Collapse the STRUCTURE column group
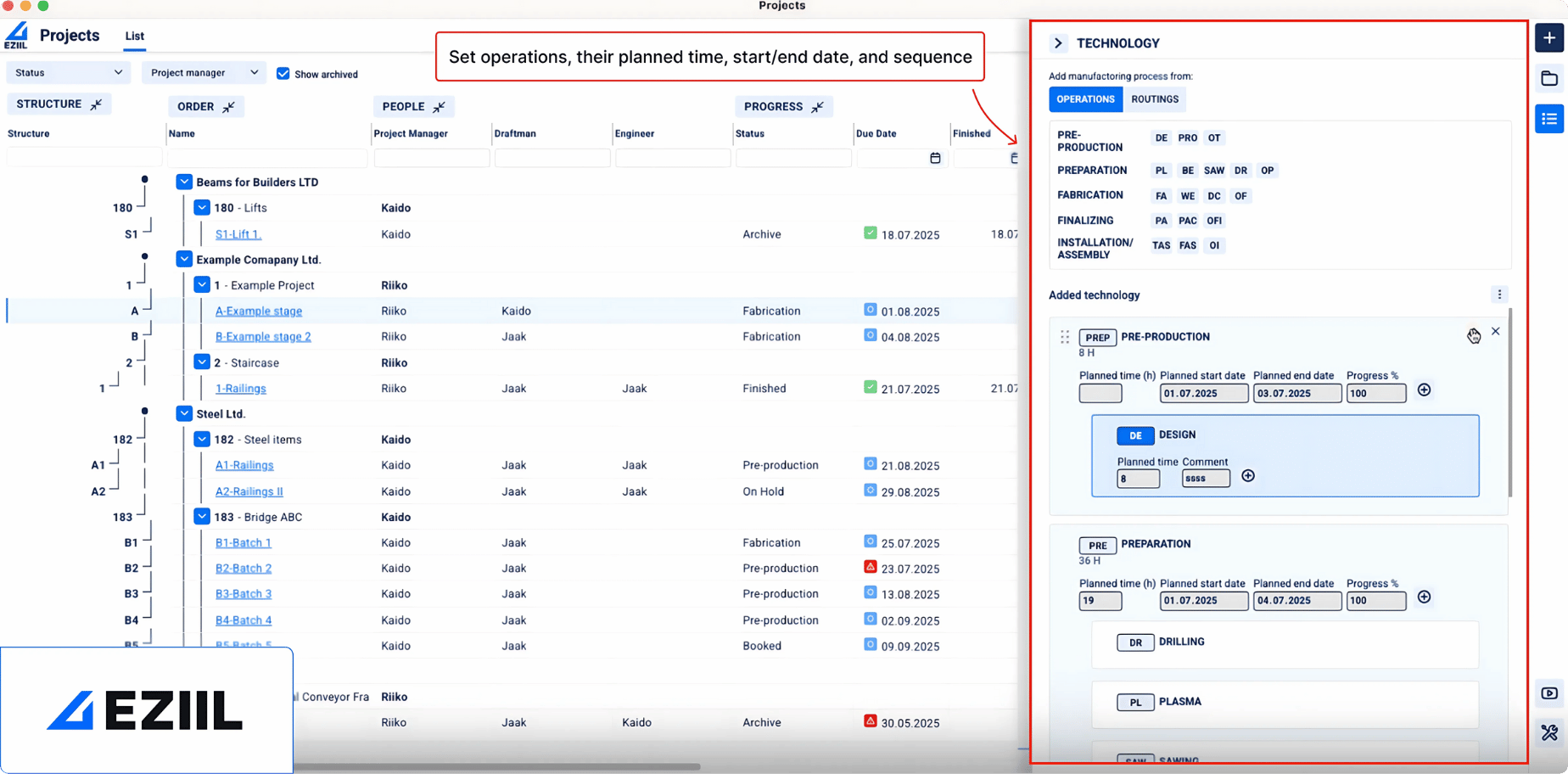Viewport: 1568px width, 774px height. [x=97, y=104]
